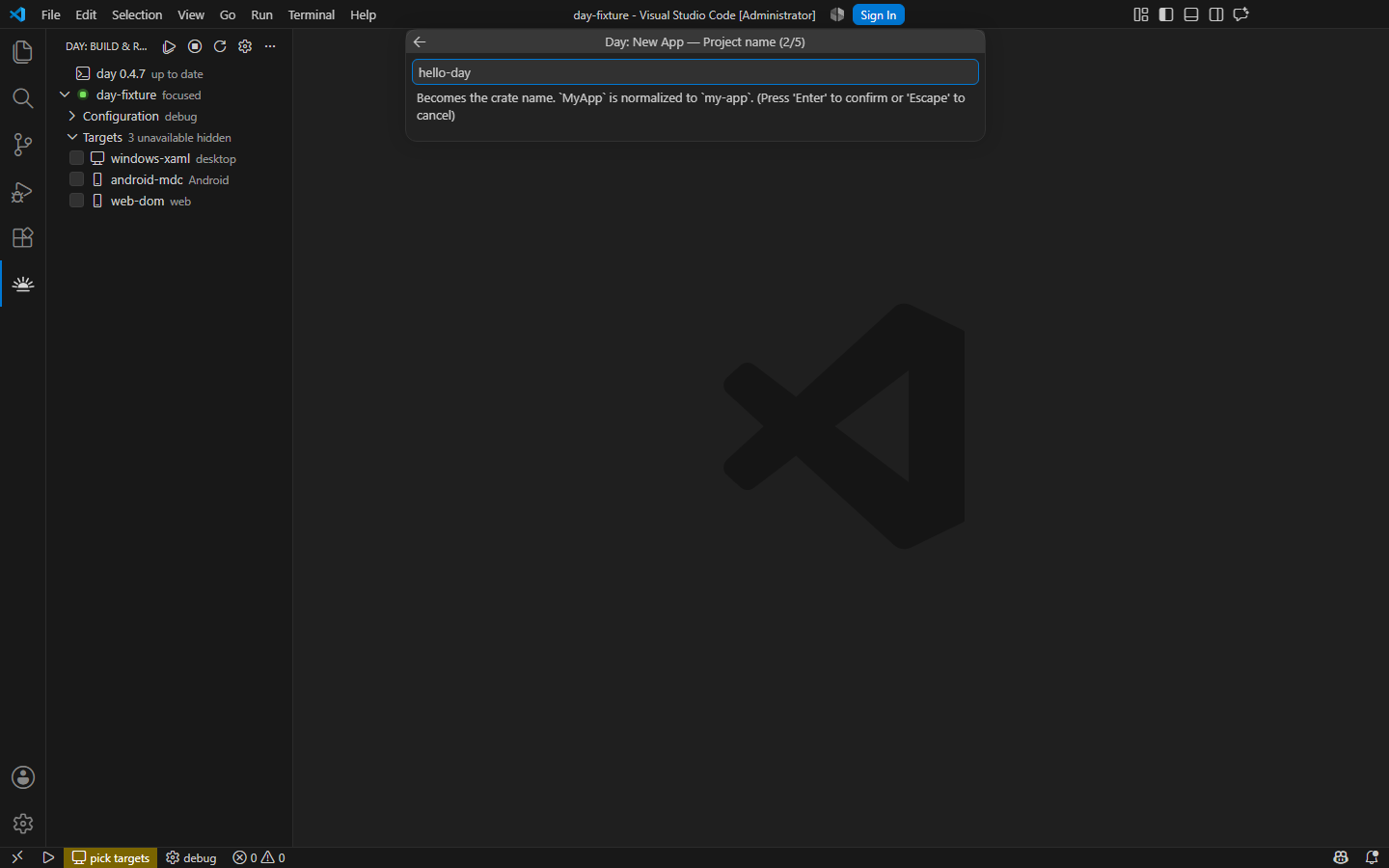Click the chat feedback icon in title bar

[1241, 14]
